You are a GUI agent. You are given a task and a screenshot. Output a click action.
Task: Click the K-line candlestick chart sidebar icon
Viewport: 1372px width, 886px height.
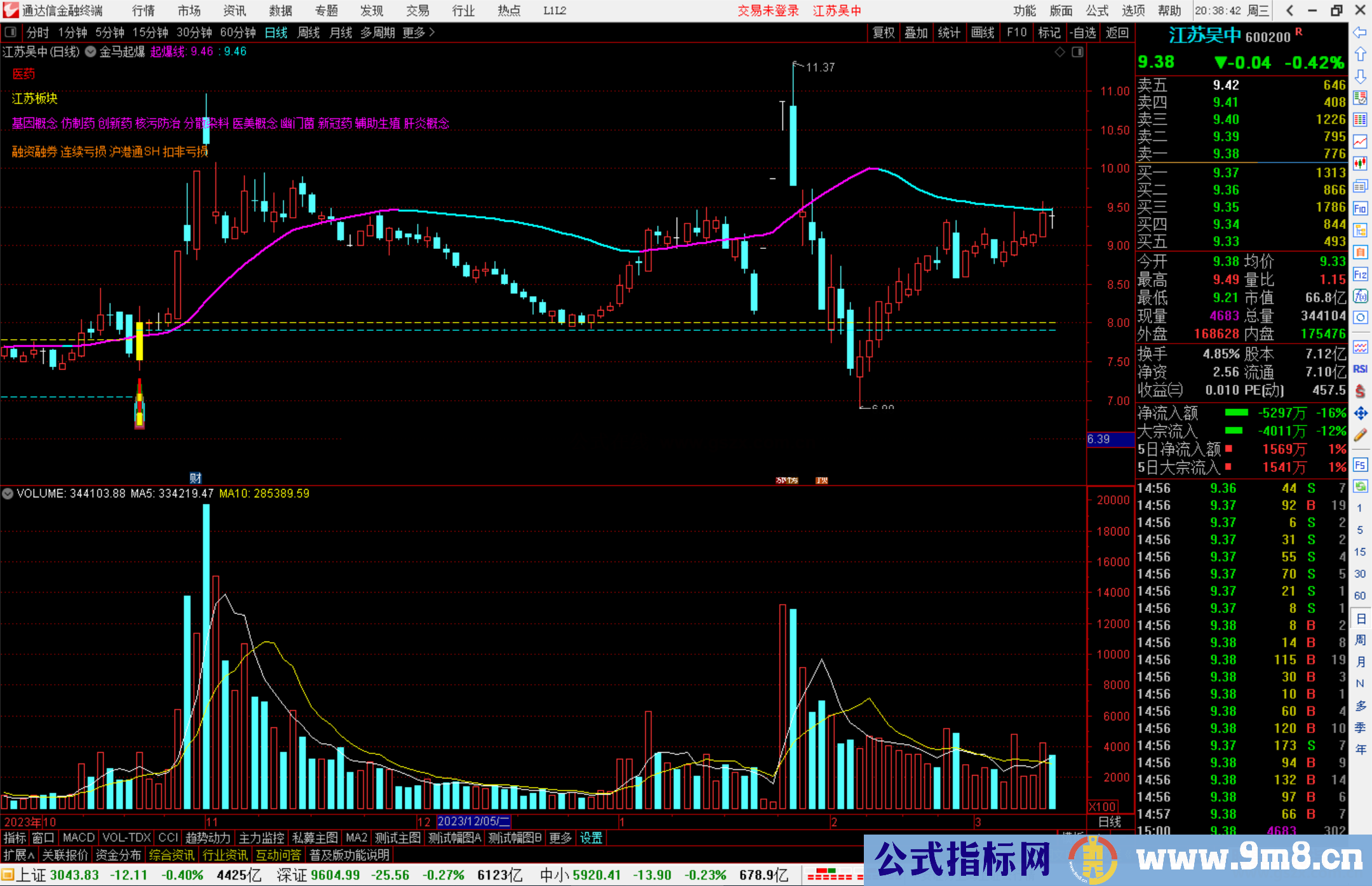point(1360,164)
